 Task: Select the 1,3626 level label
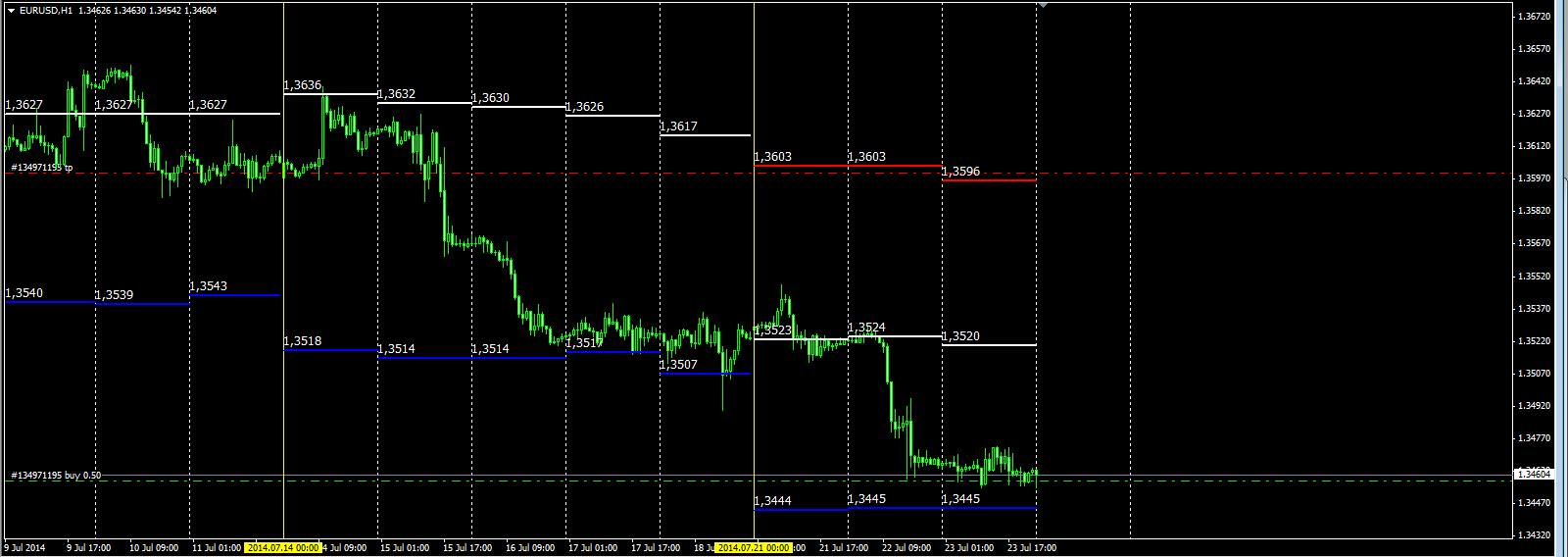[585, 107]
